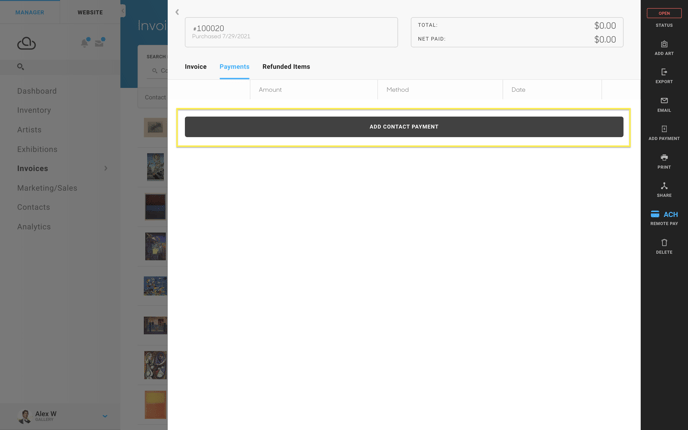688x430 pixels.
Task: Open the messages envelope icon in sidebar
Action: click(99, 43)
